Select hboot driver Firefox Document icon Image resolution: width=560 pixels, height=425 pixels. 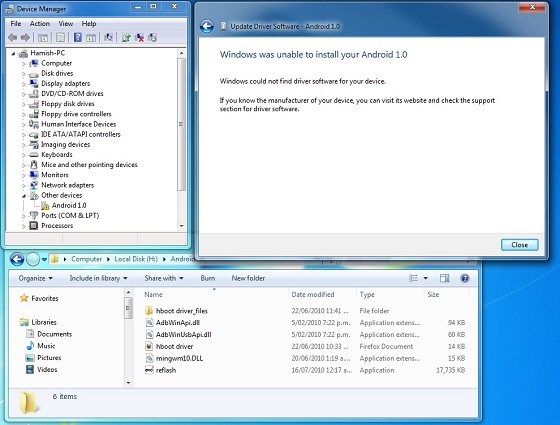click(x=149, y=346)
